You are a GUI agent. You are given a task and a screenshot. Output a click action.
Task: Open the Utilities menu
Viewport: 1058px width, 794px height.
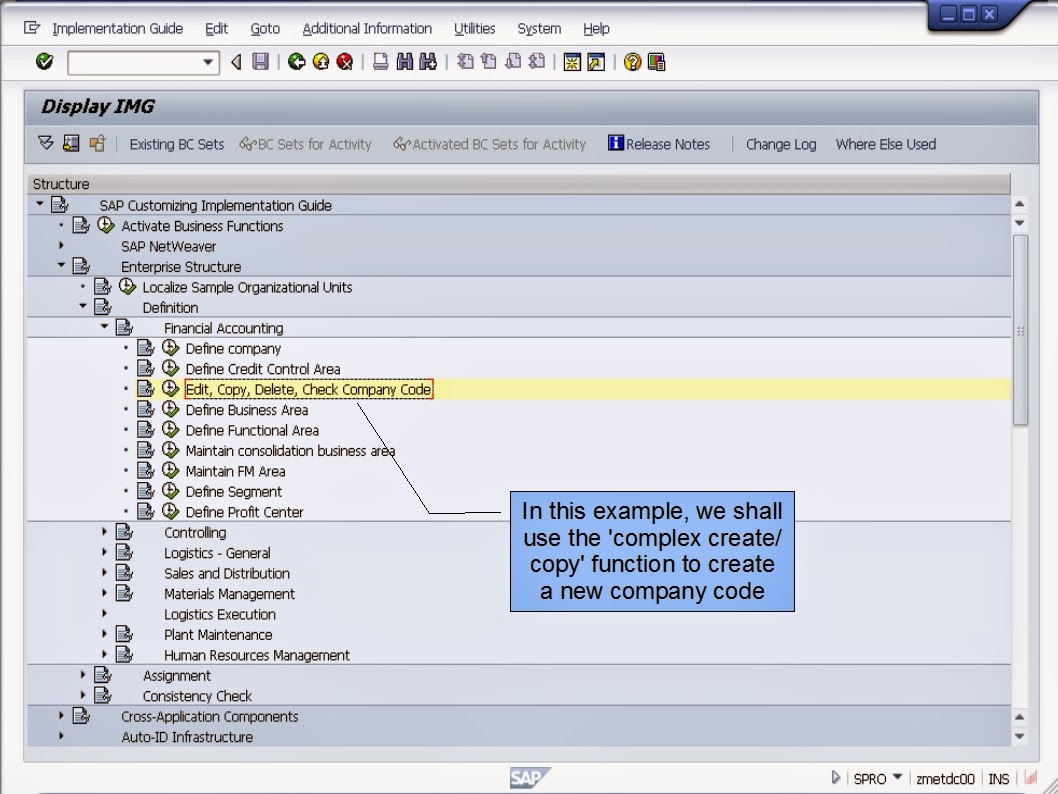click(x=474, y=28)
